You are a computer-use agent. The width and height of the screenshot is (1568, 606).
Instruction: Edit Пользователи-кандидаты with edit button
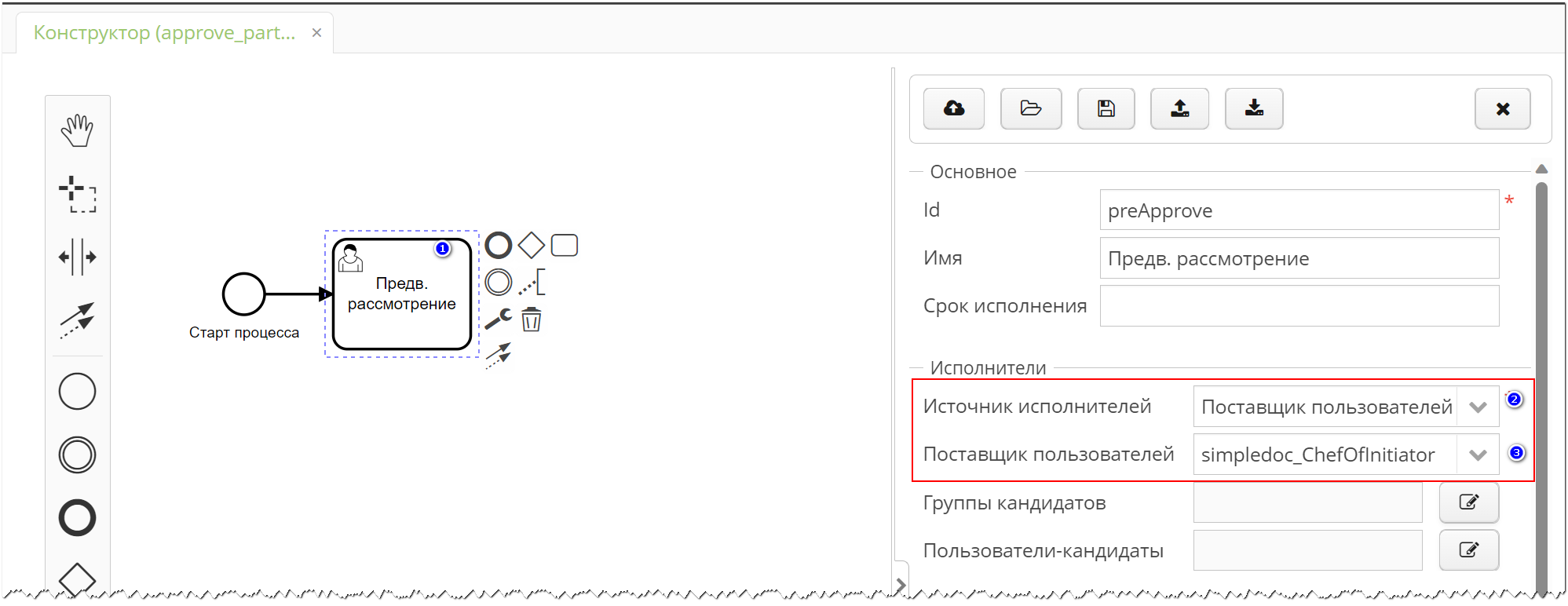1468,550
